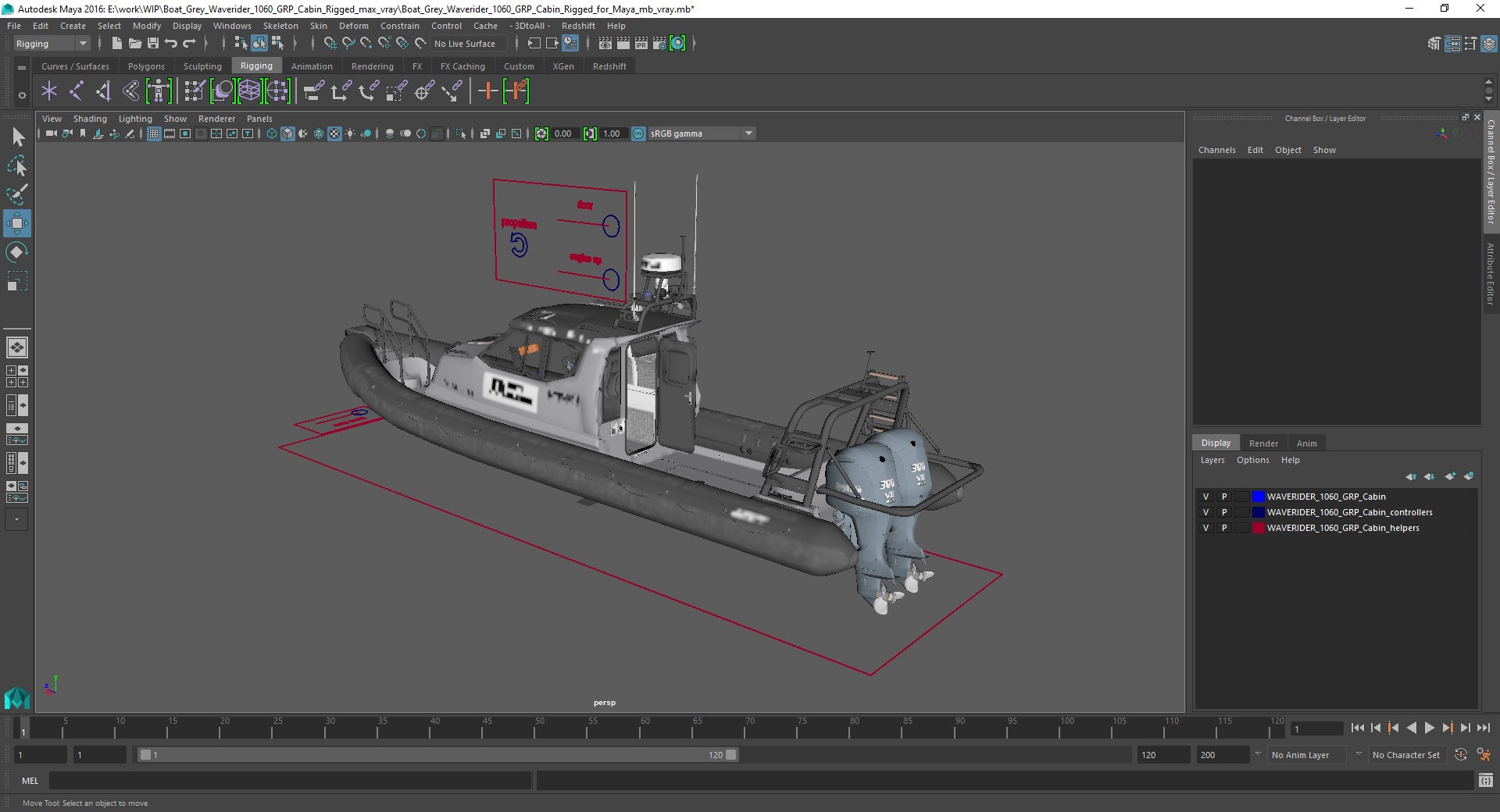Click the Select tool arrow

pos(18,137)
